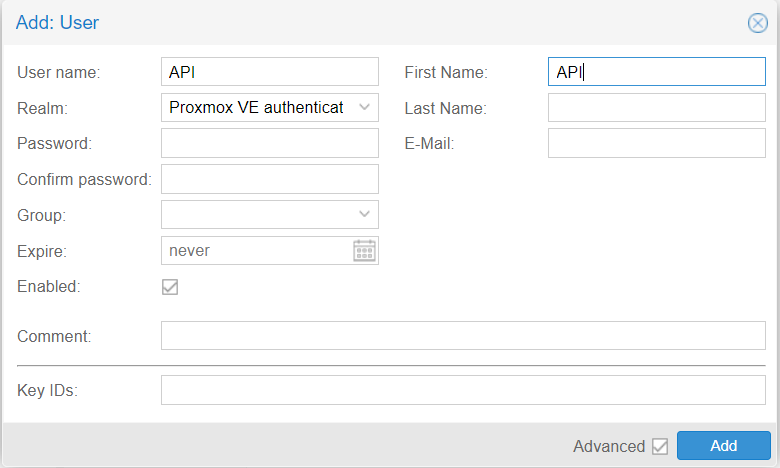Uncheck the Advanced checkbox
780x468 pixels.
pyautogui.click(x=660, y=446)
